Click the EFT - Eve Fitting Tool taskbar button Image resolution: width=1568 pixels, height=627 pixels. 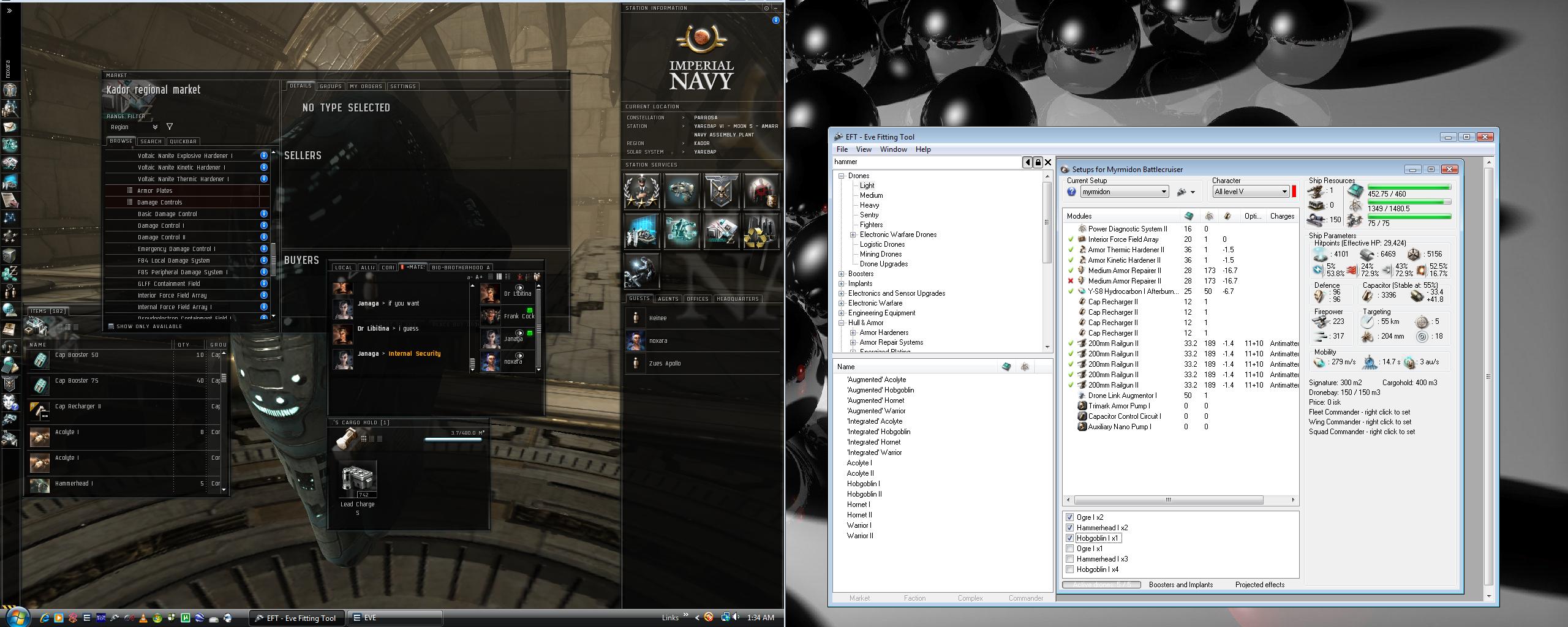tap(297, 618)
